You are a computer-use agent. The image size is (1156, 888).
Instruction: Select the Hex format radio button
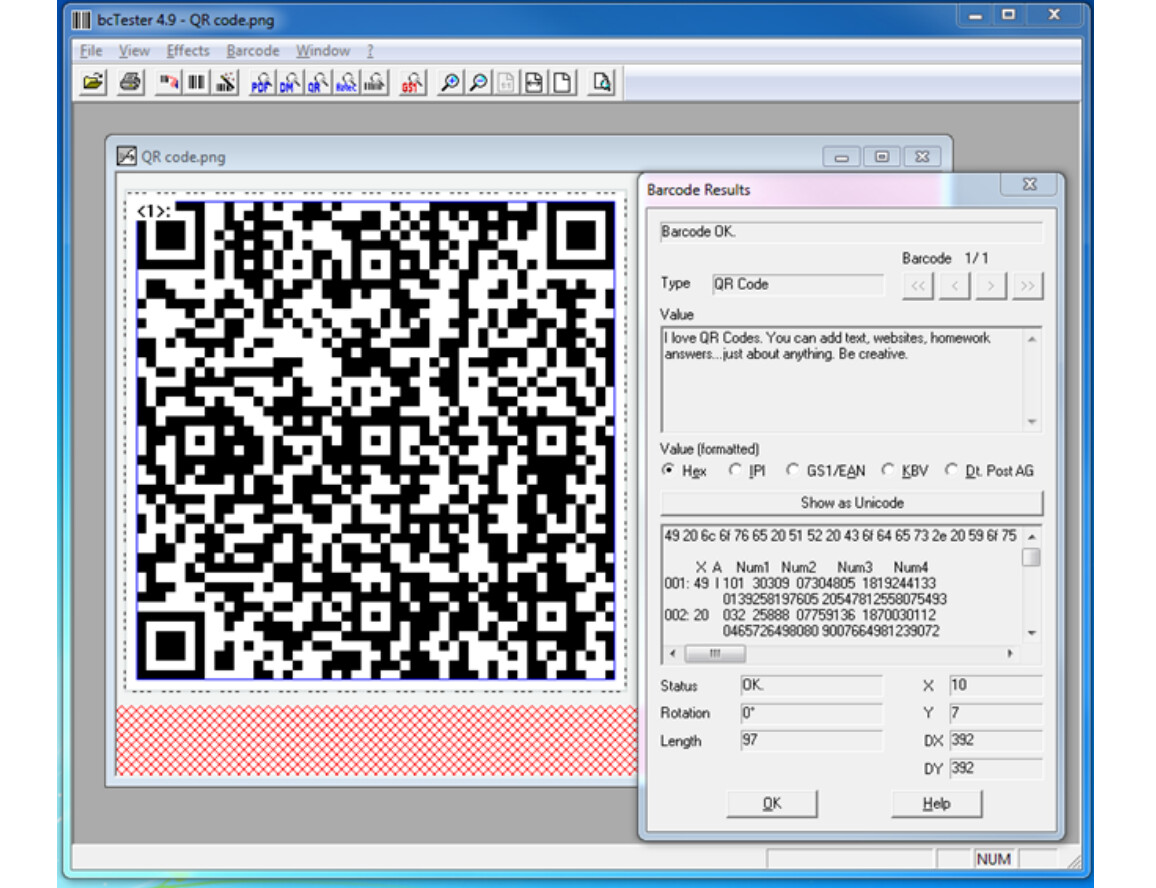pos(668,470)
